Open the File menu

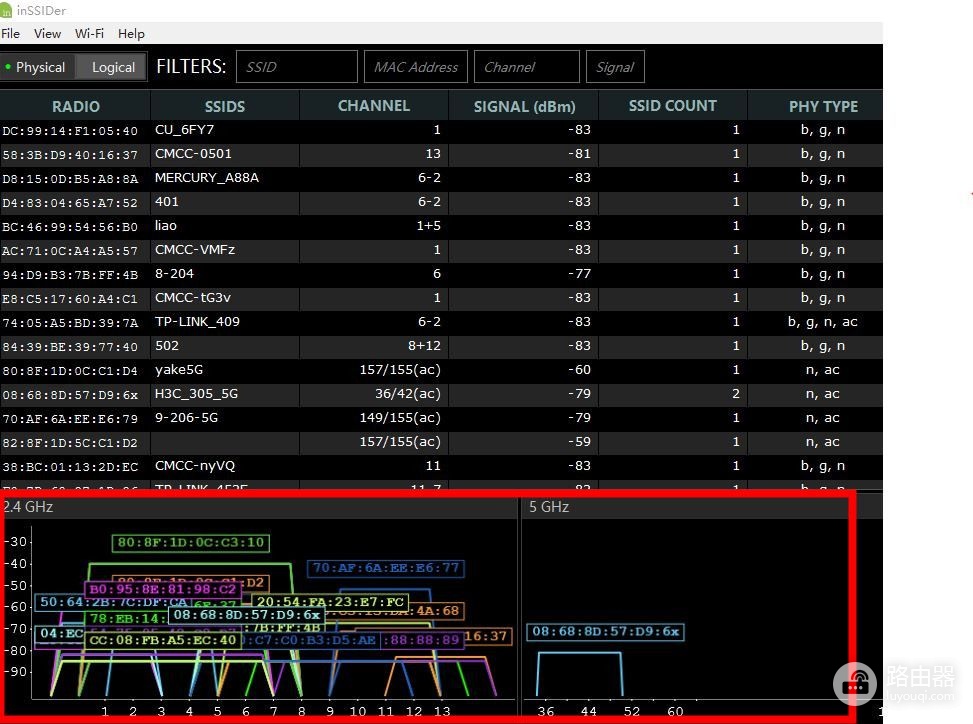11,34
